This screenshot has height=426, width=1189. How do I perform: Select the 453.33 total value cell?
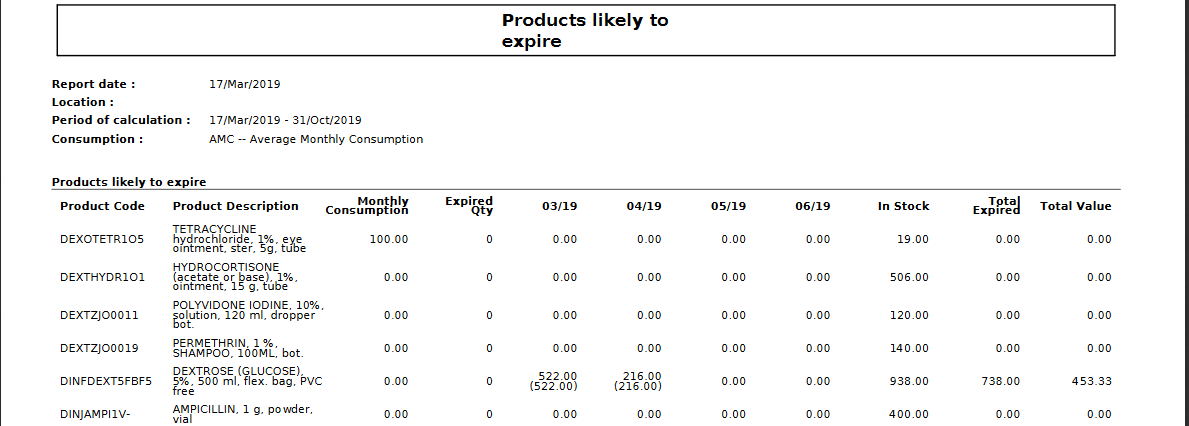[x=1091, y=381]
